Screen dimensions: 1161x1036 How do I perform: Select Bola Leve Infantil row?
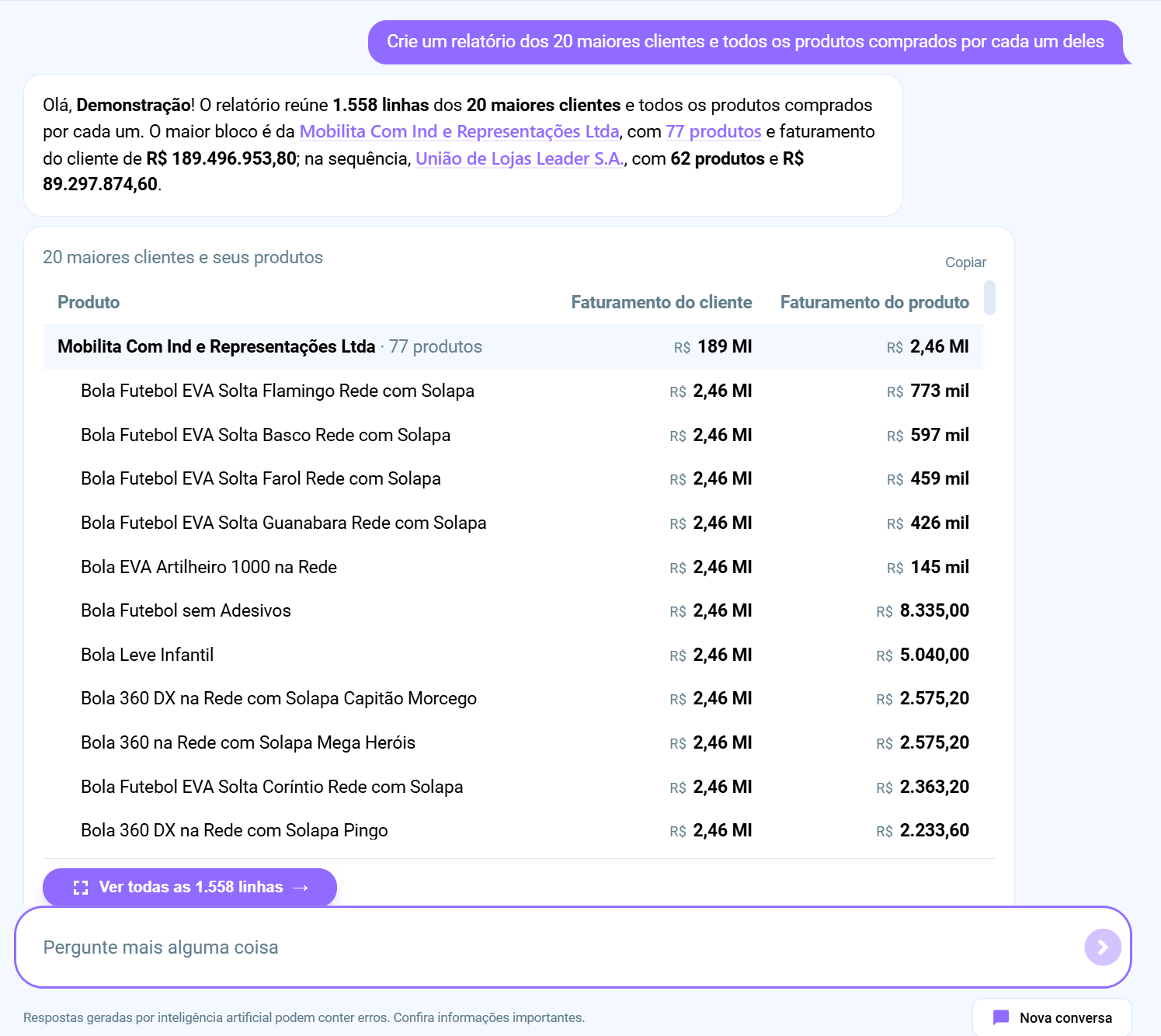[x=513, y=655]
